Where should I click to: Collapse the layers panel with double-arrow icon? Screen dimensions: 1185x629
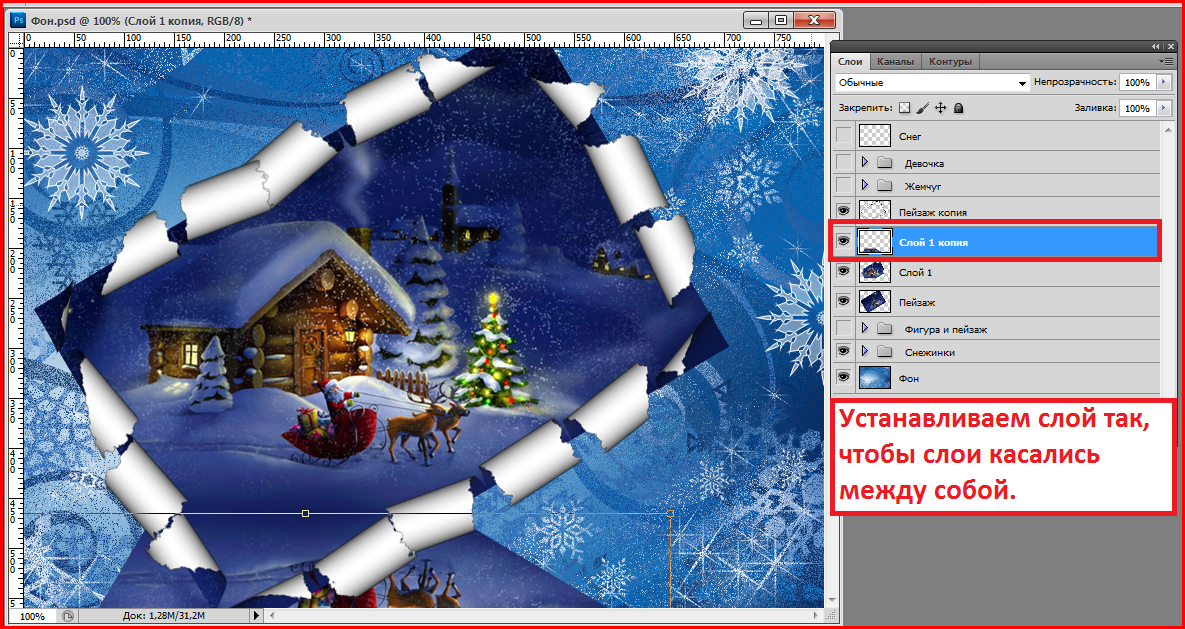click(x=1156, y=46)
